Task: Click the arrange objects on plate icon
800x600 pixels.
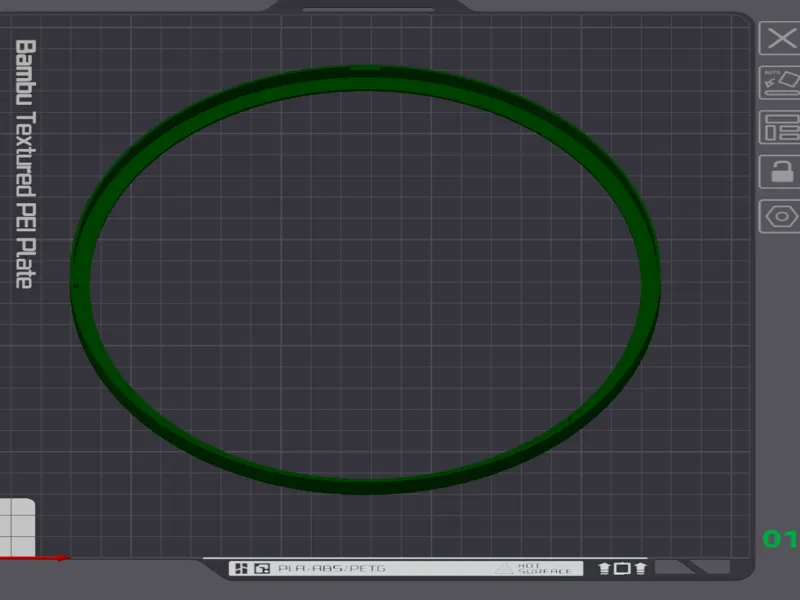Action: pos(780,127)
